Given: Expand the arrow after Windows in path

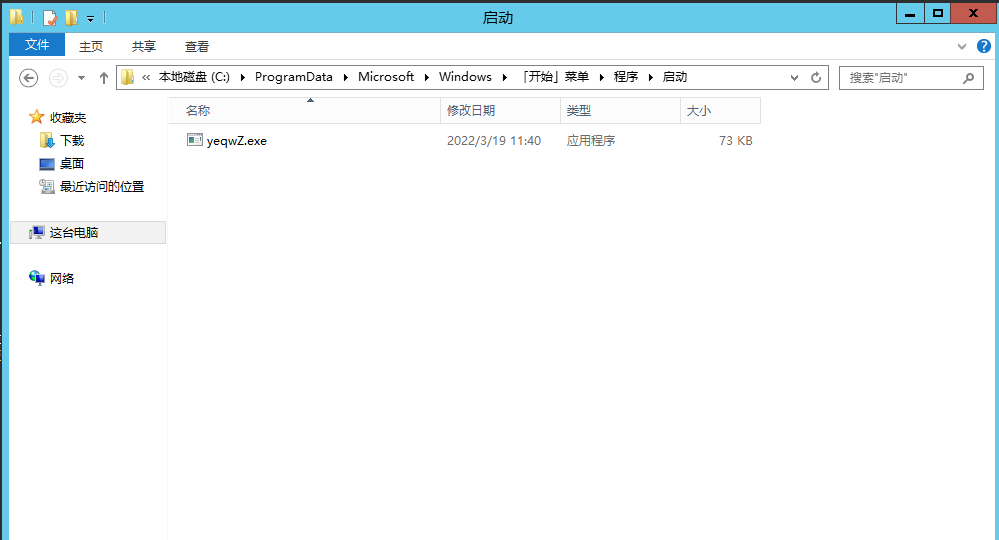Looking at the screenshot, I should tap(505, 78).
